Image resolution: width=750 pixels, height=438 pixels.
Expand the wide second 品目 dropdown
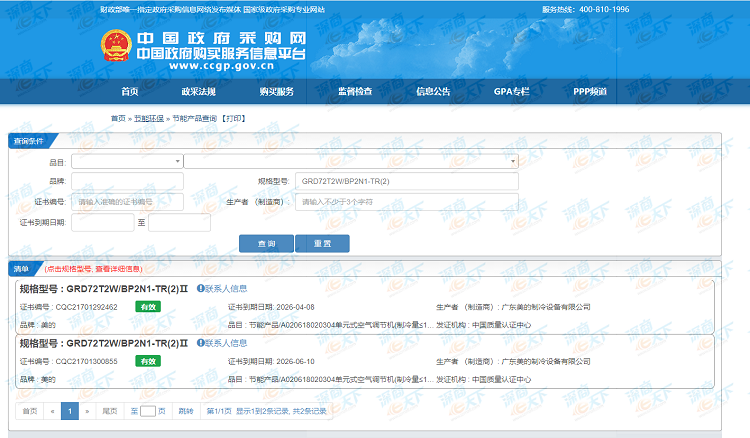point(351,162)
